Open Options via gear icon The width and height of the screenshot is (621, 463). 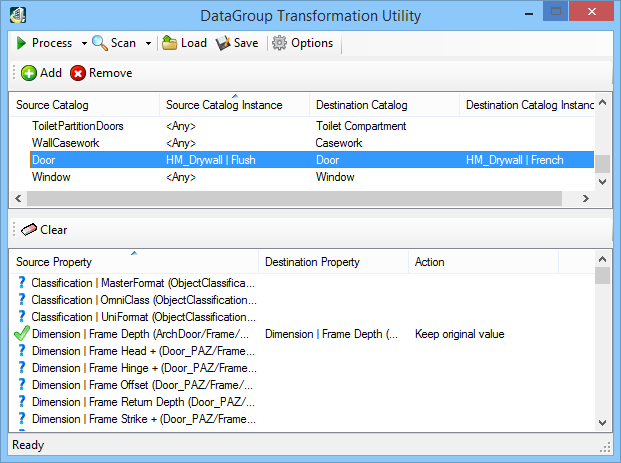(279, 43)
